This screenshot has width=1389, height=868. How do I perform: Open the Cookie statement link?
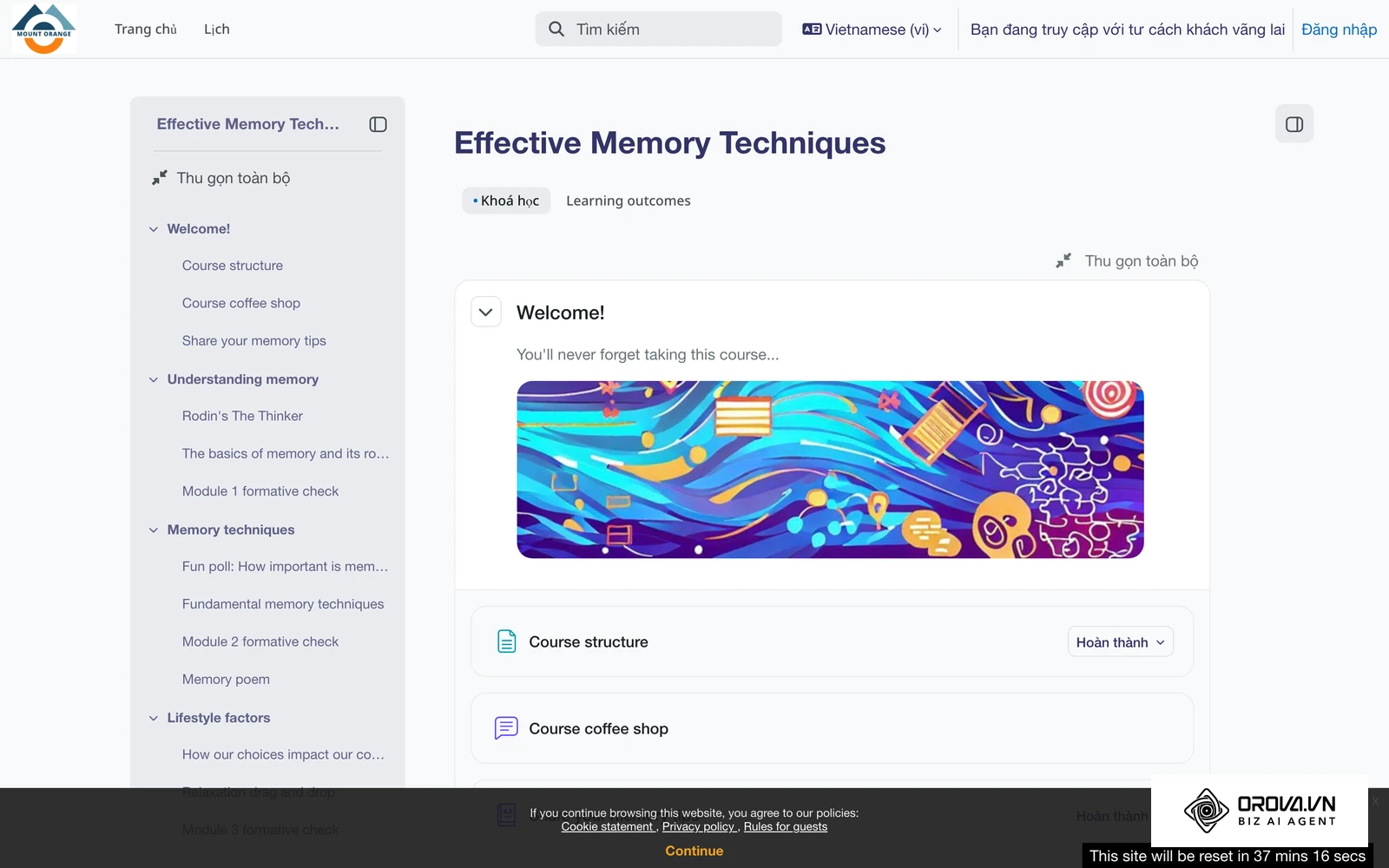[608, 826]
